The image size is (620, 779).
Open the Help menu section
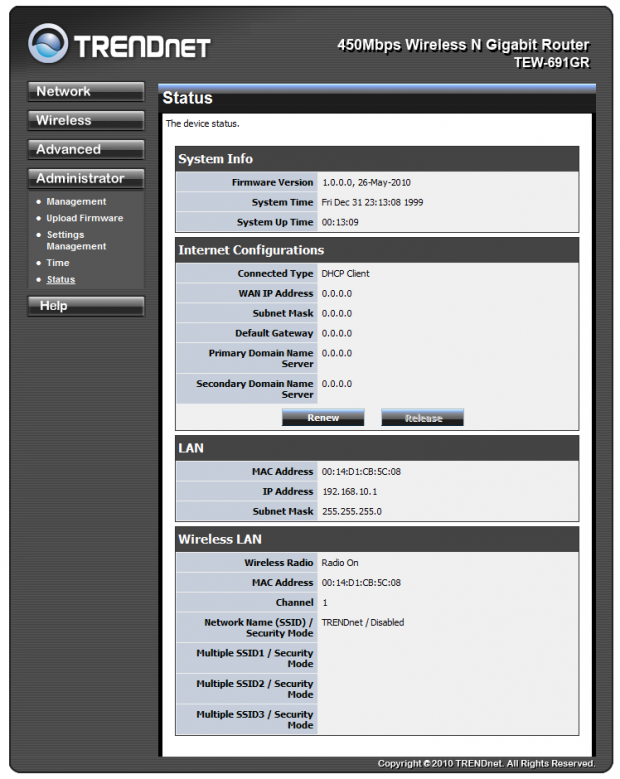(85, 306)
